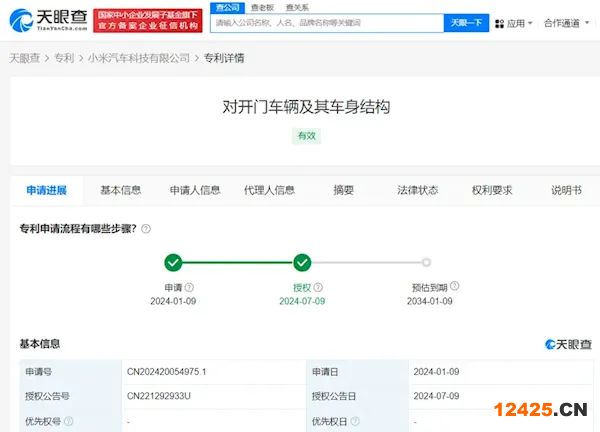Image resolution: width=600 pixels, height=432 pixels.
Task: Click info icon beside 优先权号
Action: (x=69, y=422)
